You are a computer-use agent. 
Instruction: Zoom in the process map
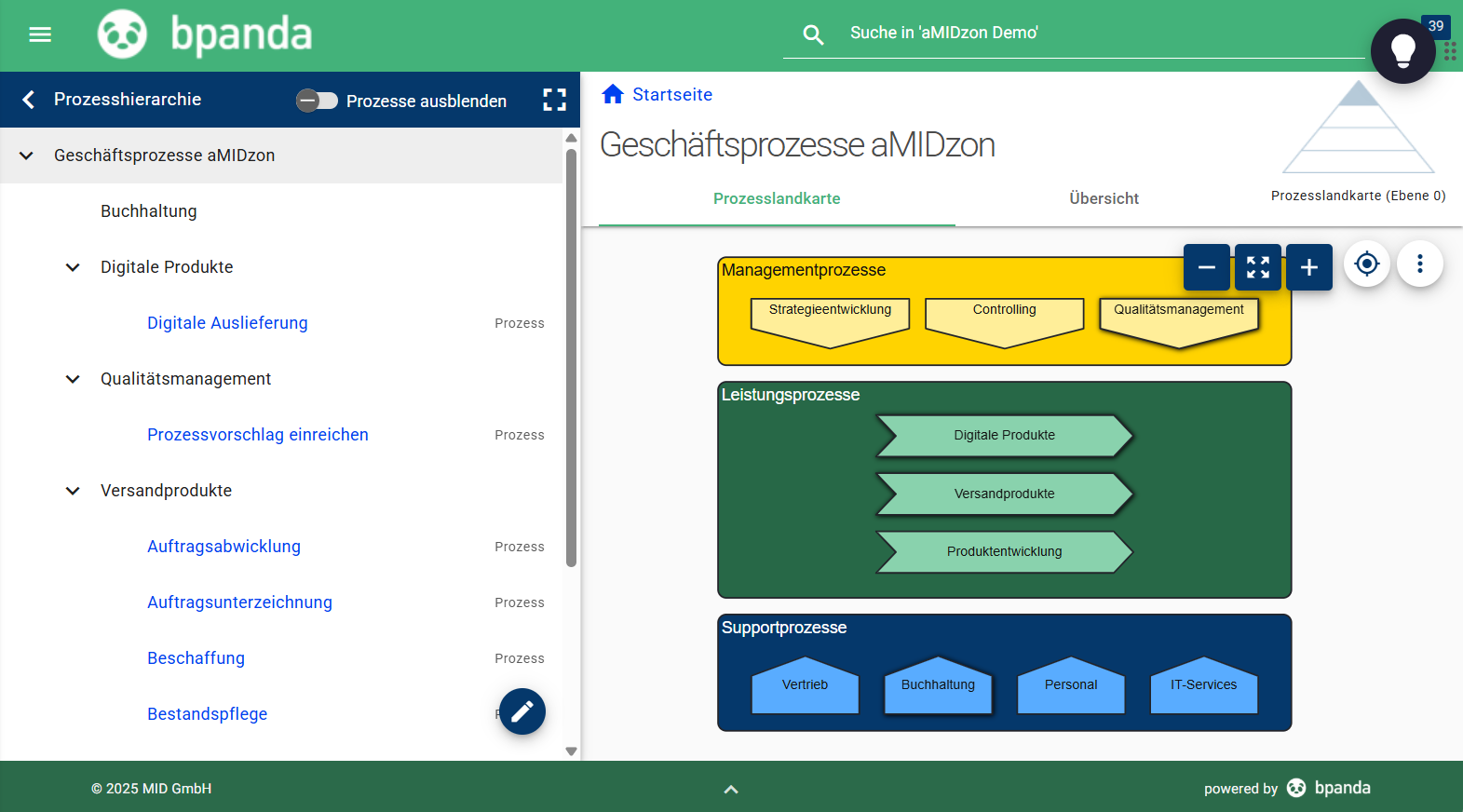coord(1309,267)
